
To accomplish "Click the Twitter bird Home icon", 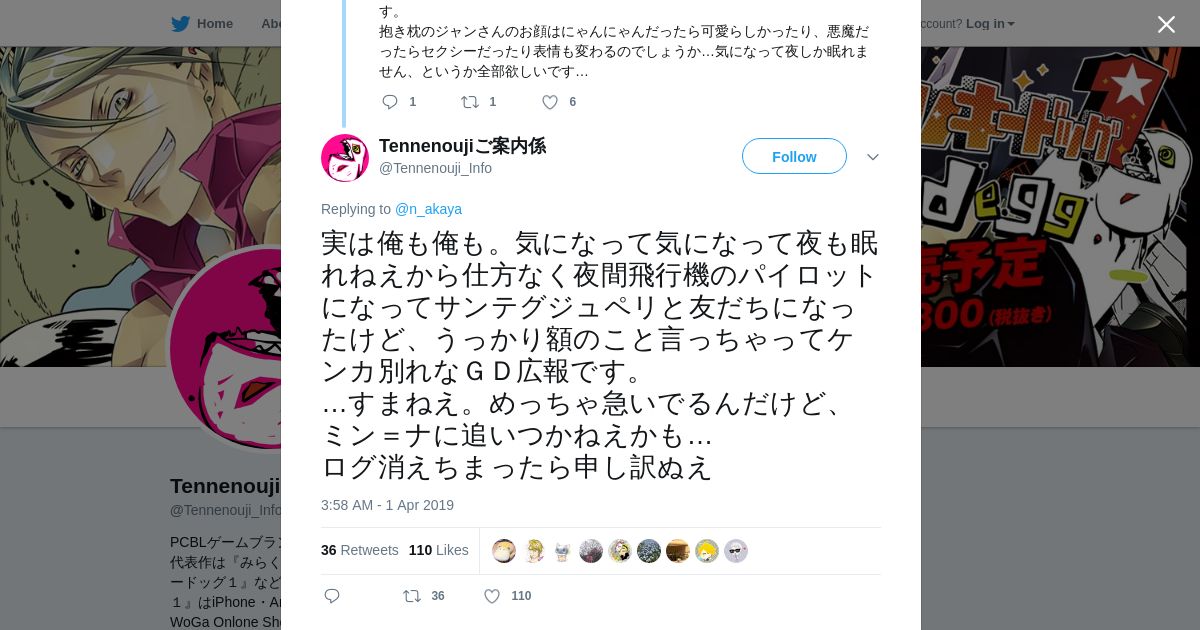I will pyautogui.click(x=180, y=24).
